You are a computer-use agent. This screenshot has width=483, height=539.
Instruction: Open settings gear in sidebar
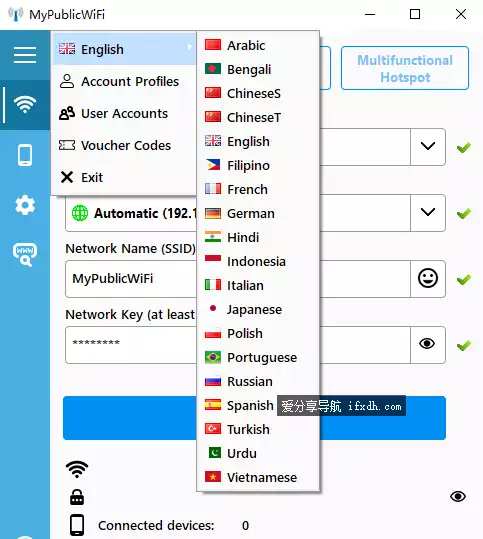[x=25, y=205]
